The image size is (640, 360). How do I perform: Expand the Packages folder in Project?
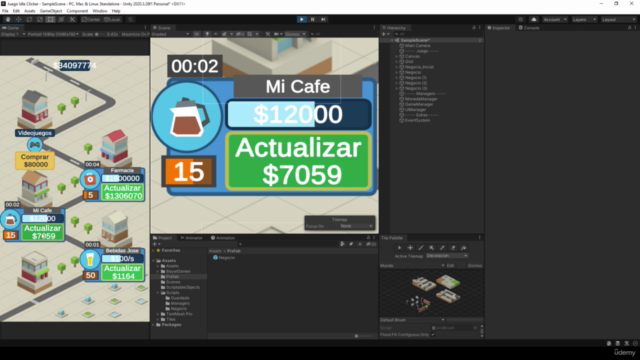tap(153, 325)
